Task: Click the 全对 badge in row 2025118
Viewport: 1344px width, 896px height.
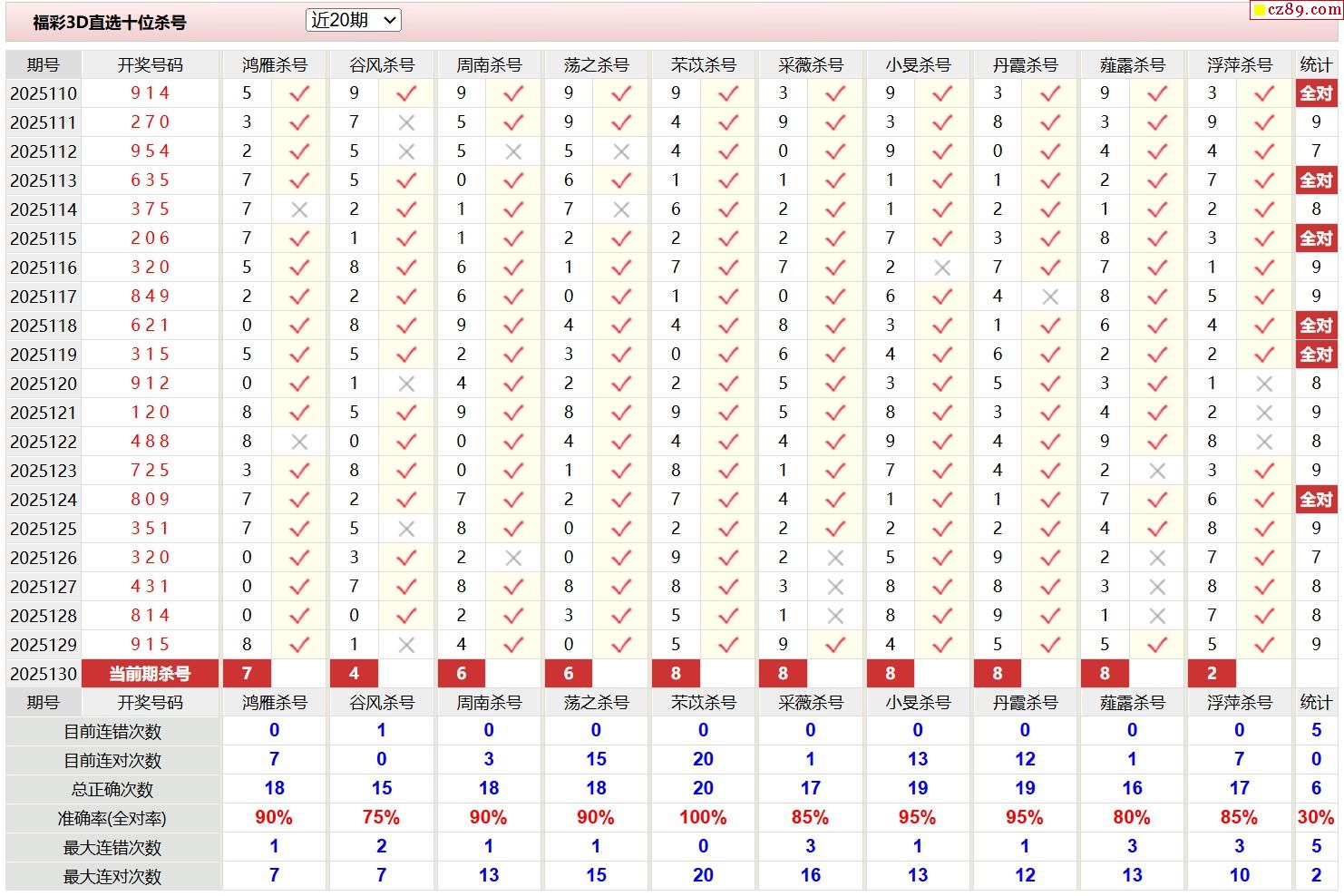Action: point(1316,326)
